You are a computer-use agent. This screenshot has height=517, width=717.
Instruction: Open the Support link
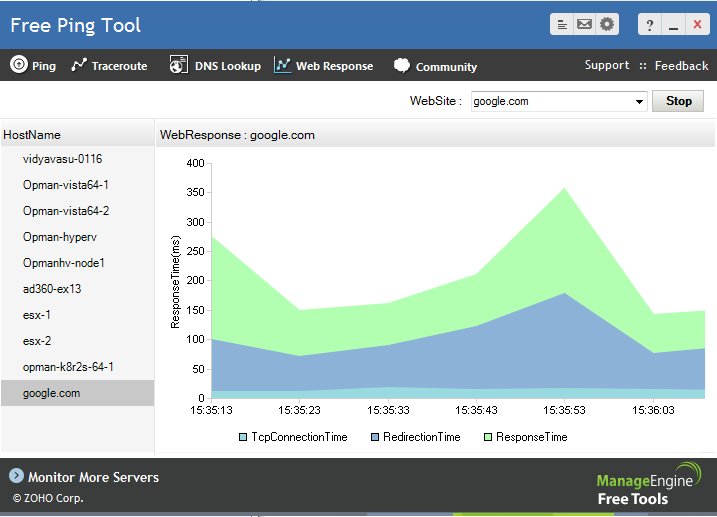(607, 65)
